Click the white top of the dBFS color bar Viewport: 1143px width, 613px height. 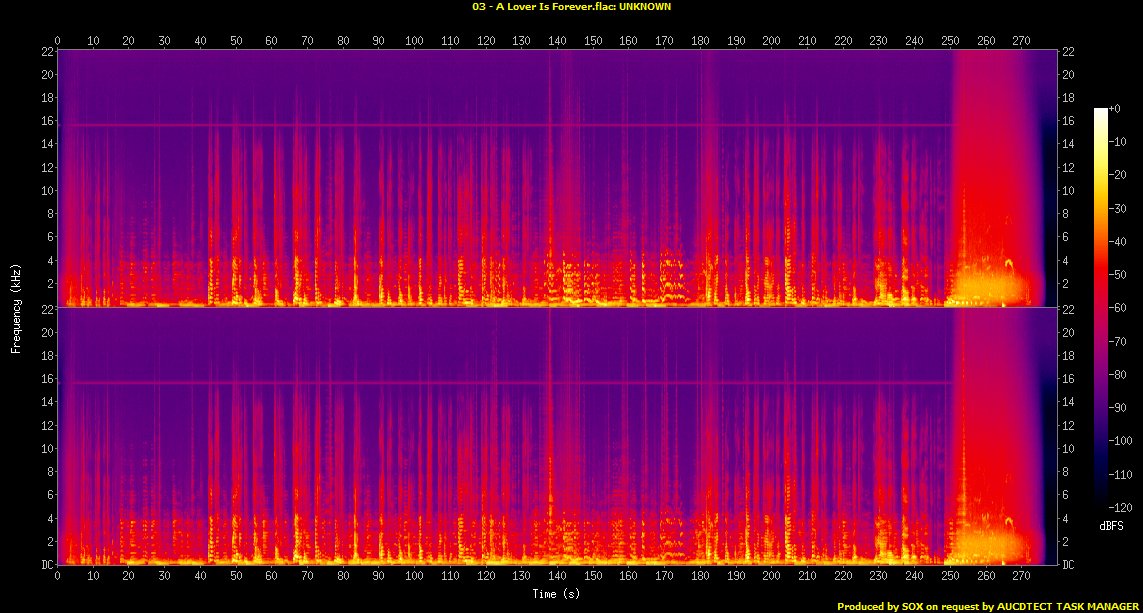click(1100, 112)
